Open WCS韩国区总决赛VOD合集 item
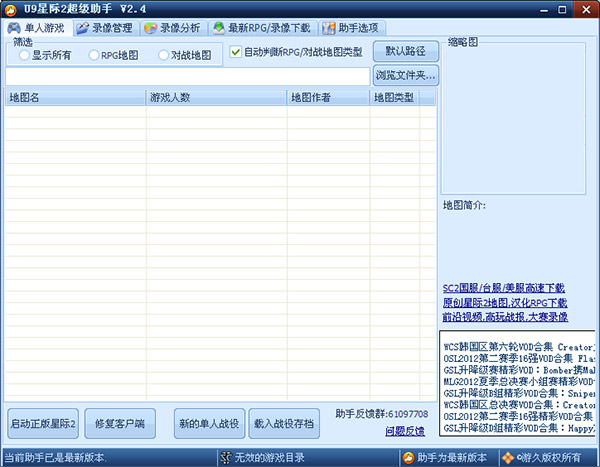Screen dimensions: 600x467 [x=519, y=405]
